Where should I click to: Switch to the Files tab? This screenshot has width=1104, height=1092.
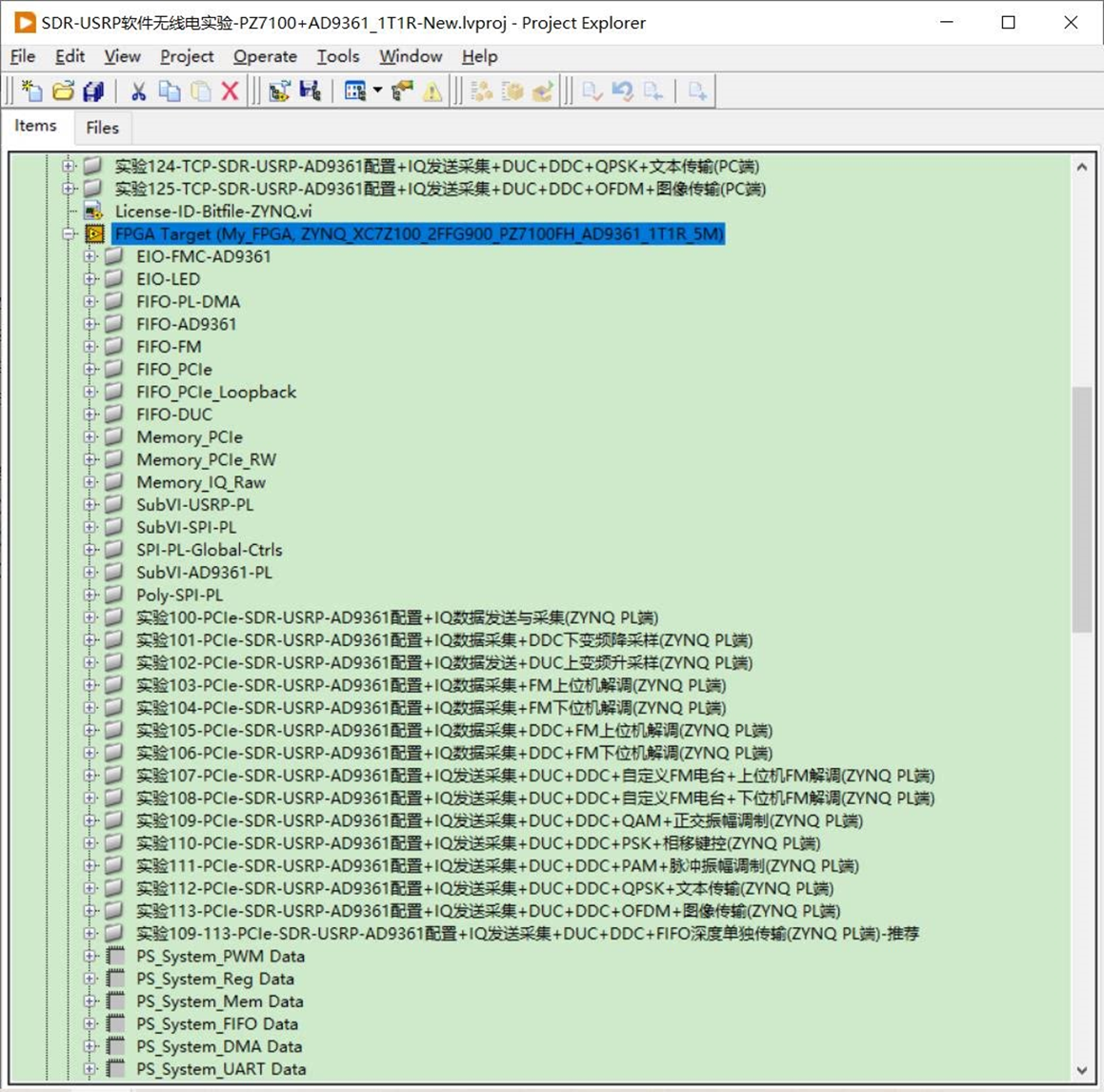(x=102, y=128)
